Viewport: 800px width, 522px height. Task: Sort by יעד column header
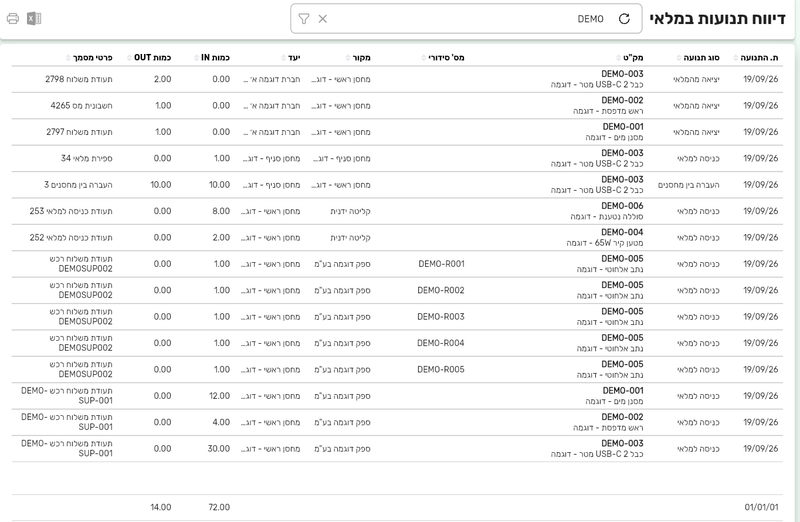coord(291,58)
